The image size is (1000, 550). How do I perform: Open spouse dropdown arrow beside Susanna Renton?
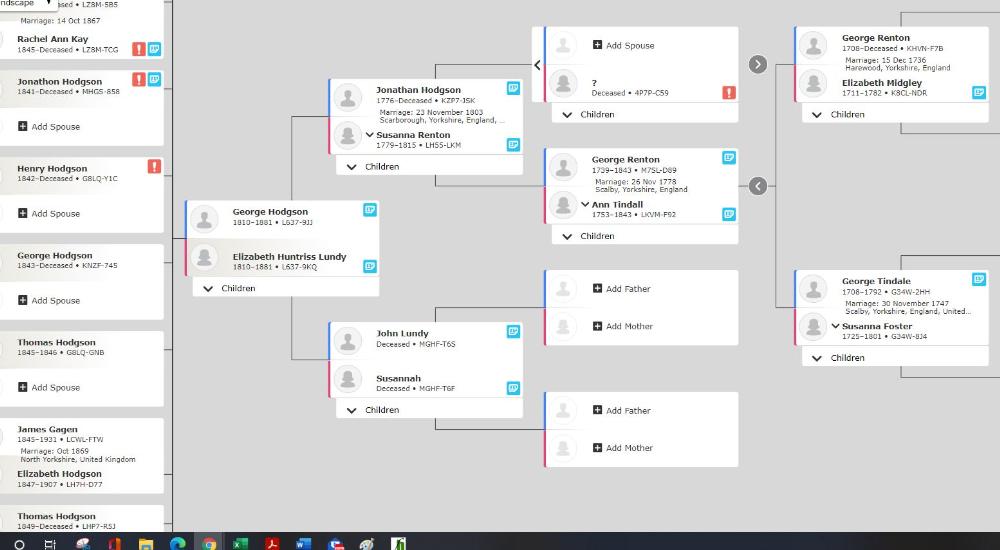pyautogui.click(x=370, y=134)
